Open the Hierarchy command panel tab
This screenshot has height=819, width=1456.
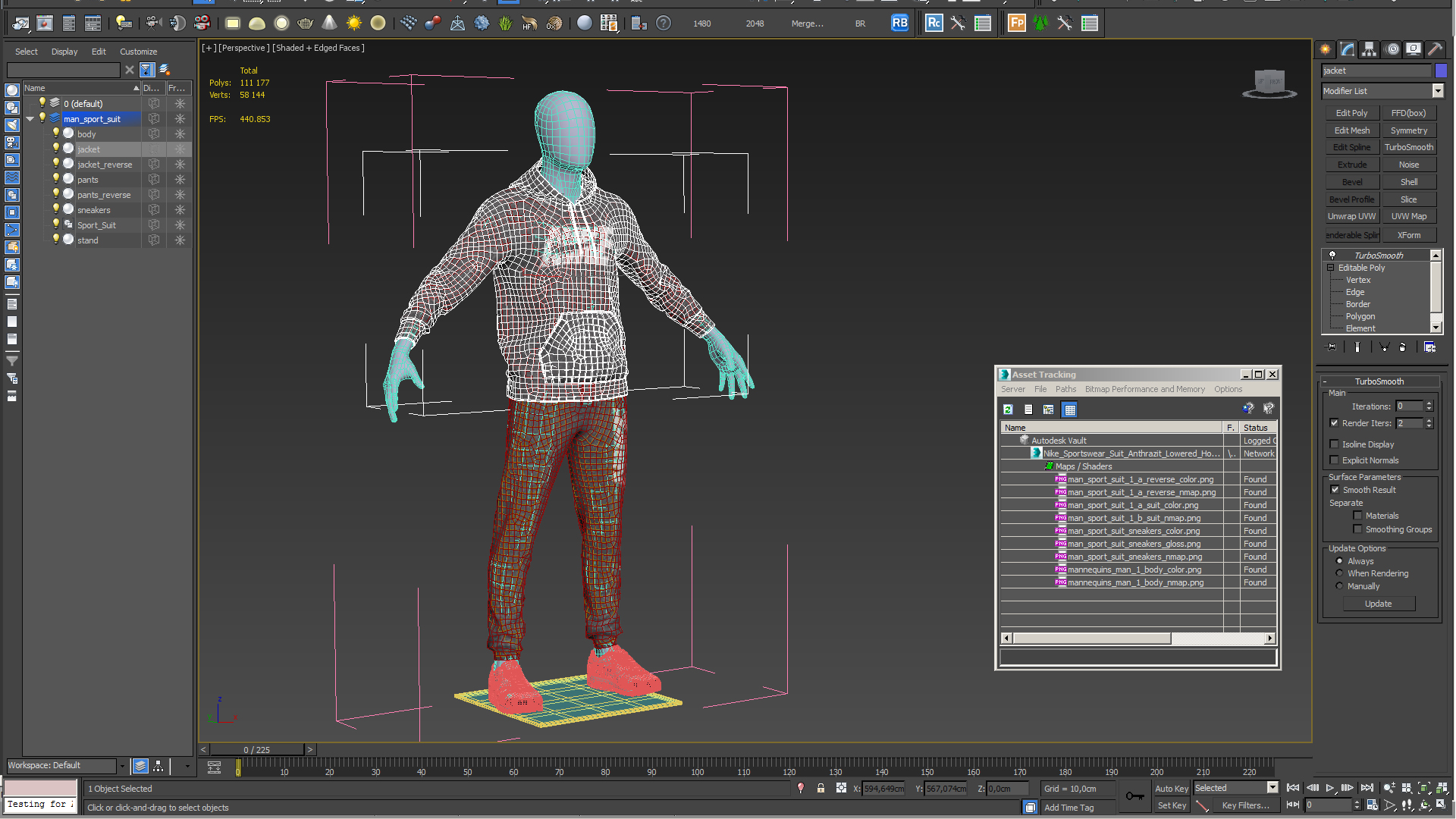(x=1370, y=49)
